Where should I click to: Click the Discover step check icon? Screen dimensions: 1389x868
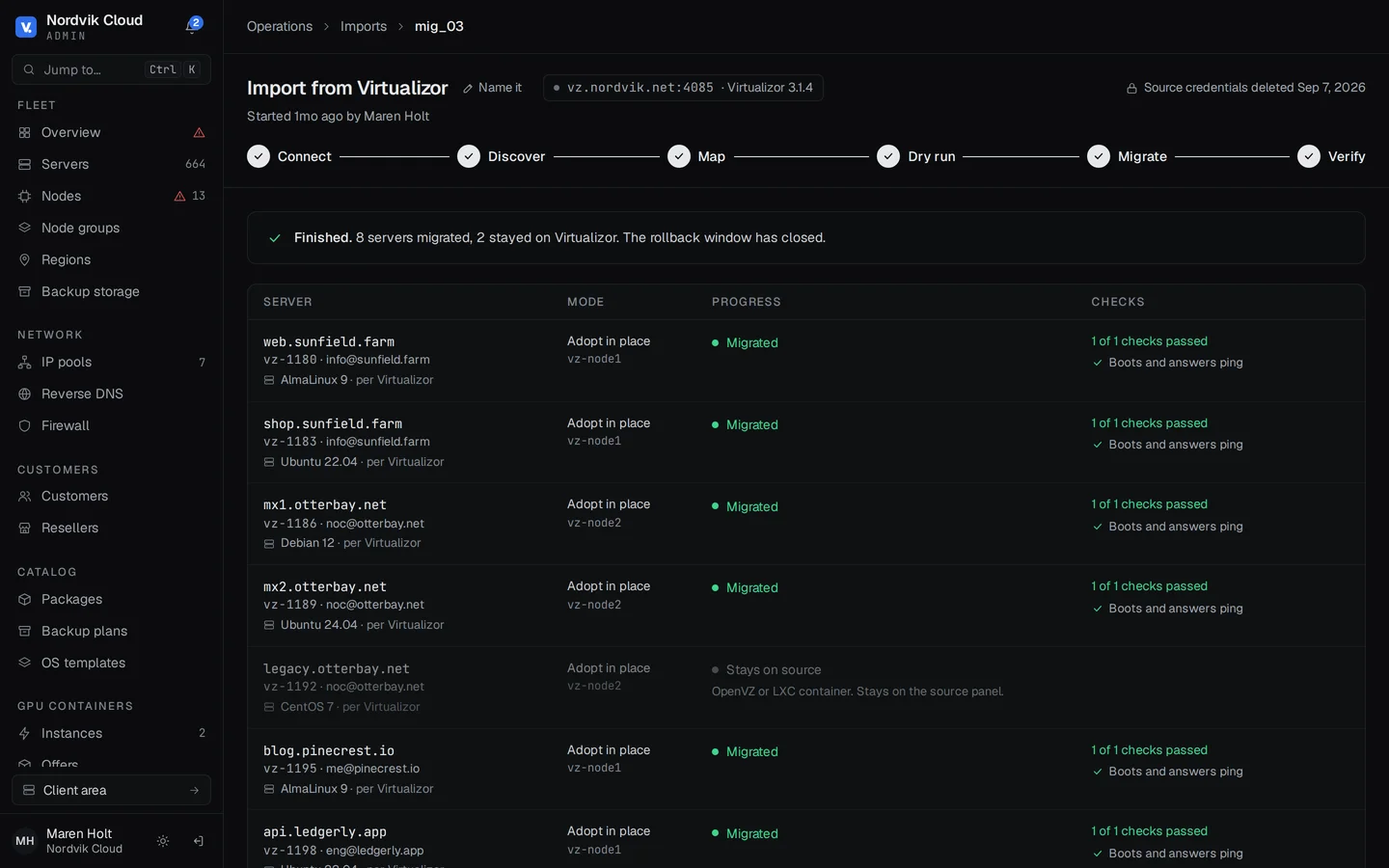(x=469, y=156)
